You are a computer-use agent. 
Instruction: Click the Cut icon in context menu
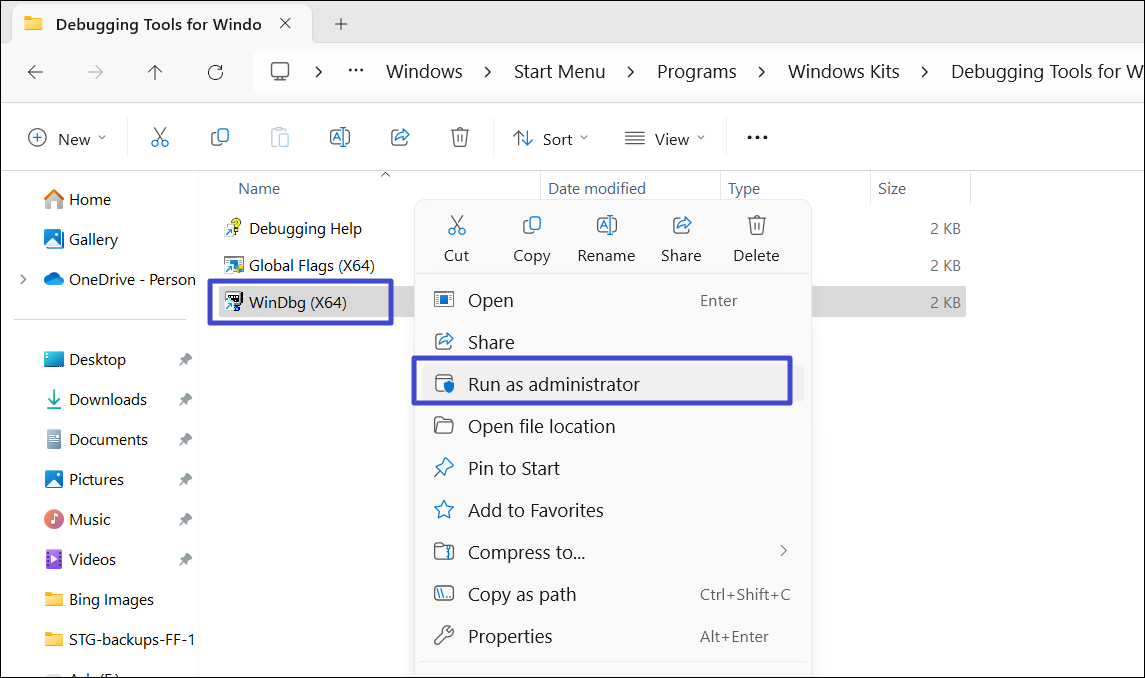[456, 226]
